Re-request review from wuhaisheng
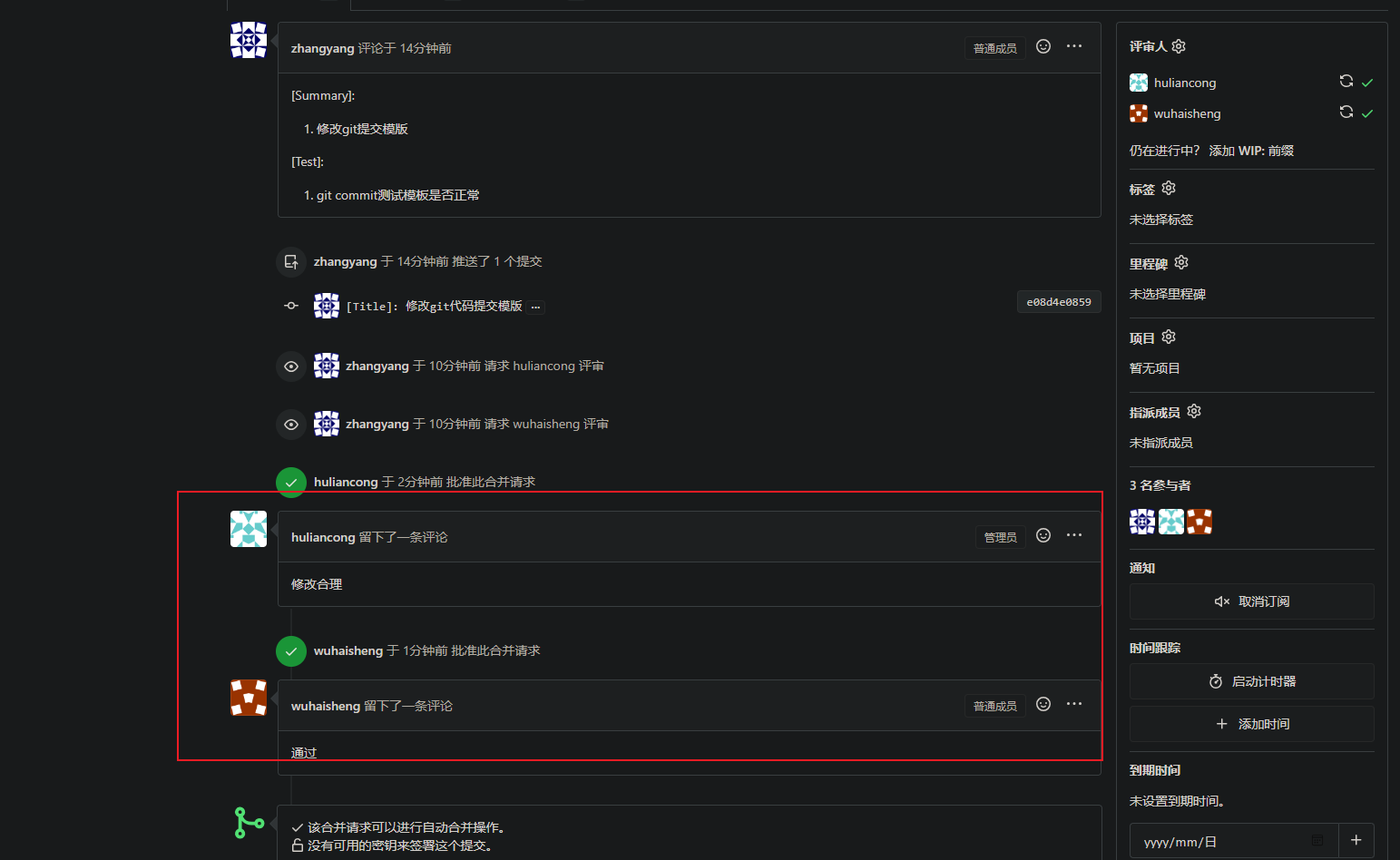This screenshot has width=1400, height=860. [1346, 112]
